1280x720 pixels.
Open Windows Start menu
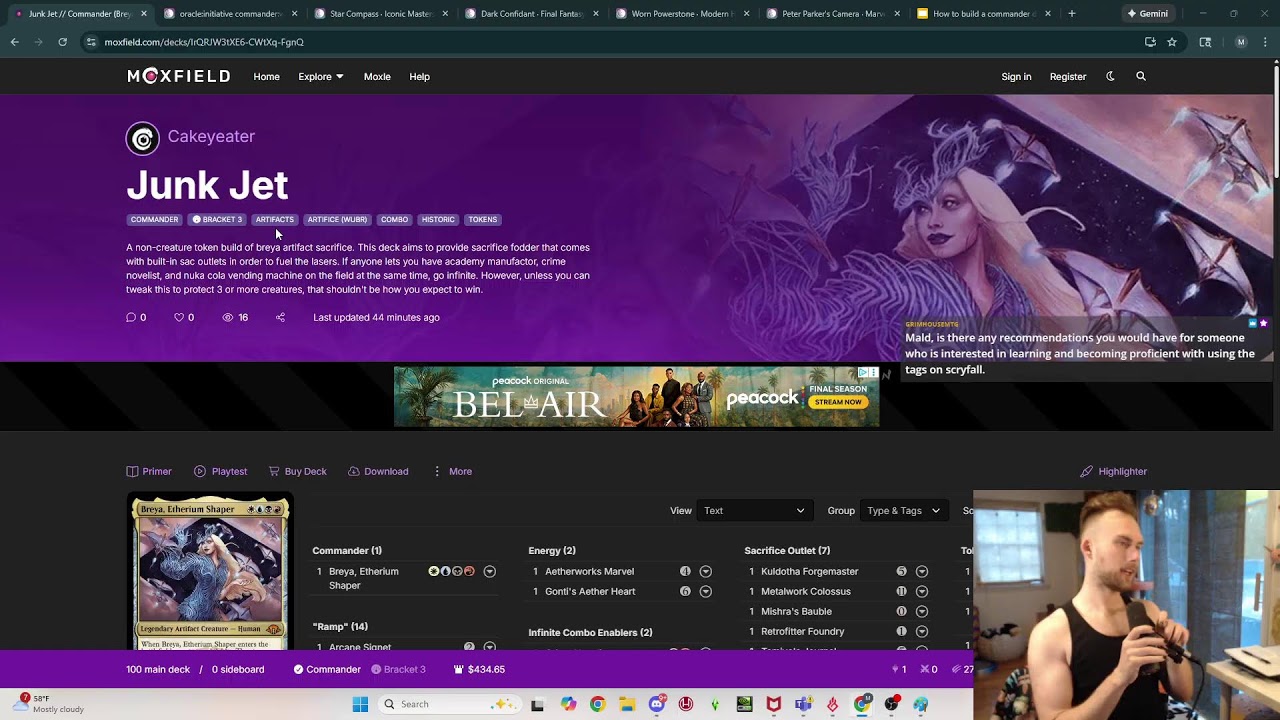click(360, 704)
